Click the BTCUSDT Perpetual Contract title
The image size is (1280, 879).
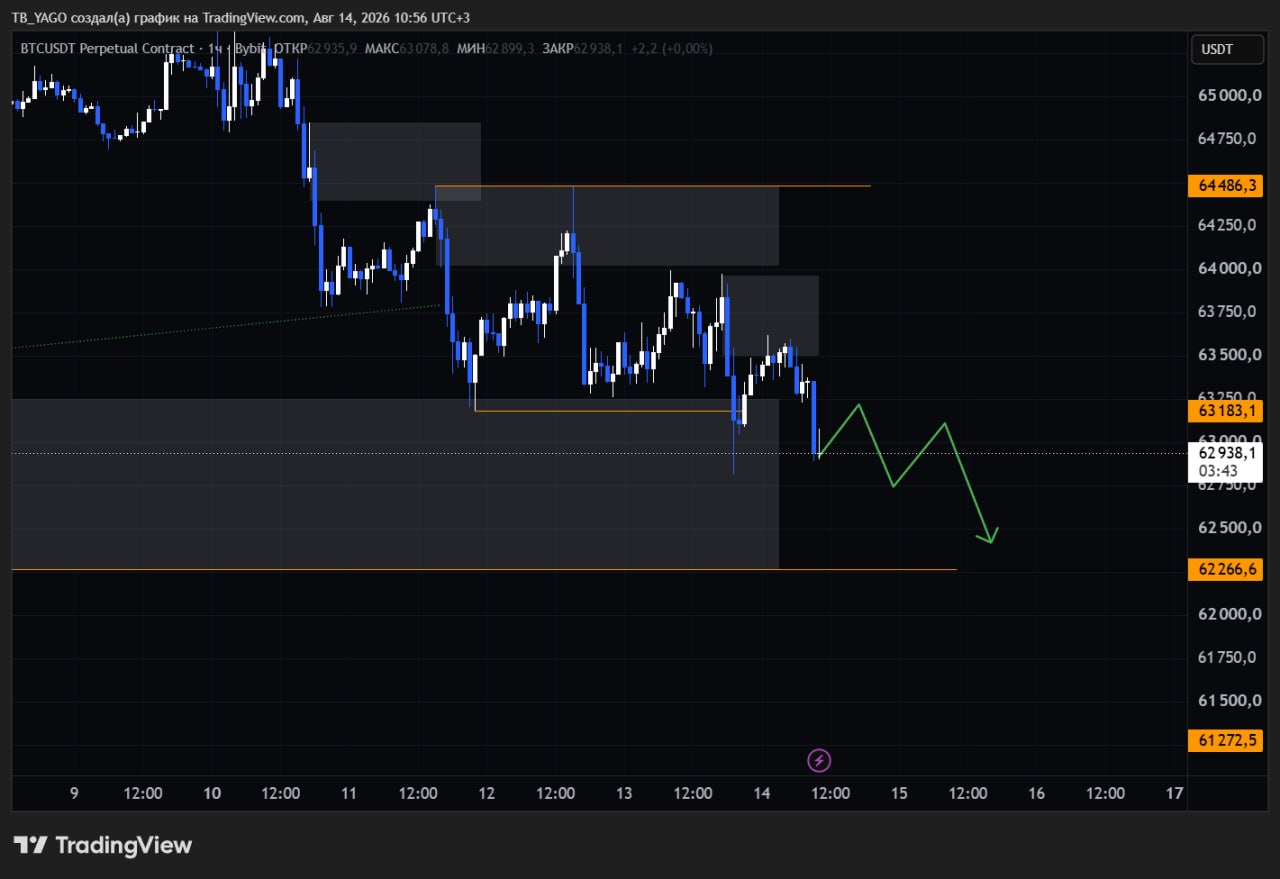tap(107, 49)
